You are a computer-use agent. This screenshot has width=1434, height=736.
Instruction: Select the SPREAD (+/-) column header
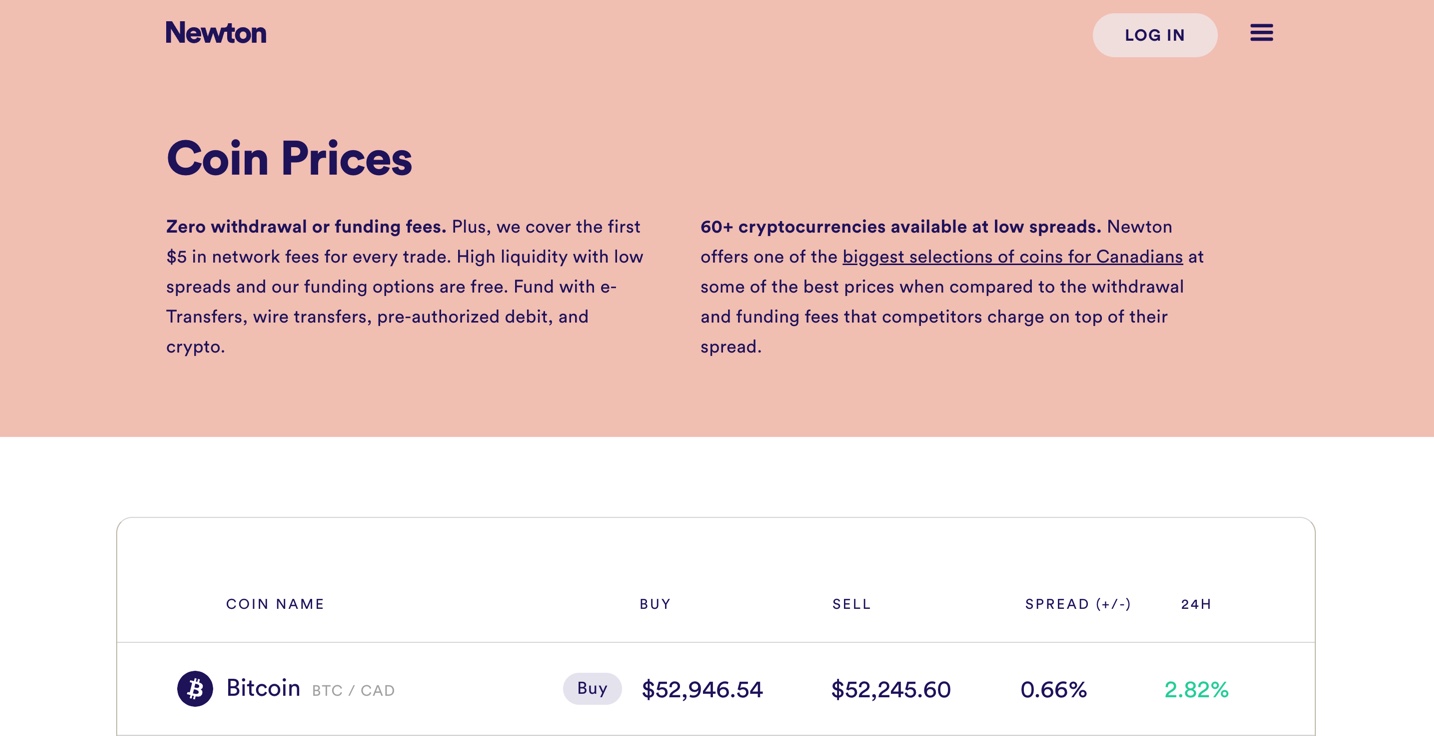tap(1077, 604)
